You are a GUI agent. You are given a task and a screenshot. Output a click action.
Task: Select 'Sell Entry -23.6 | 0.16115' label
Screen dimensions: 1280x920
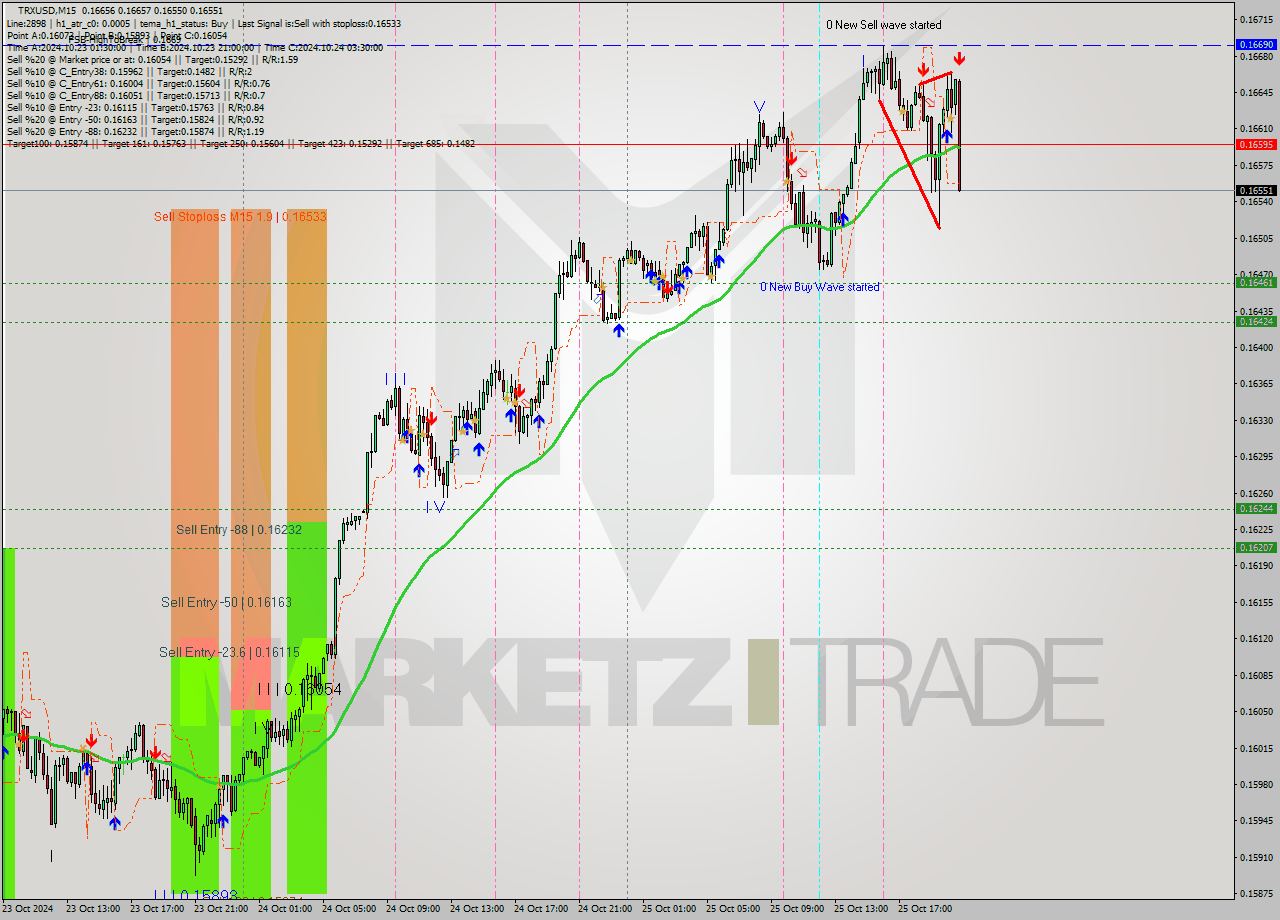(229, 652)
